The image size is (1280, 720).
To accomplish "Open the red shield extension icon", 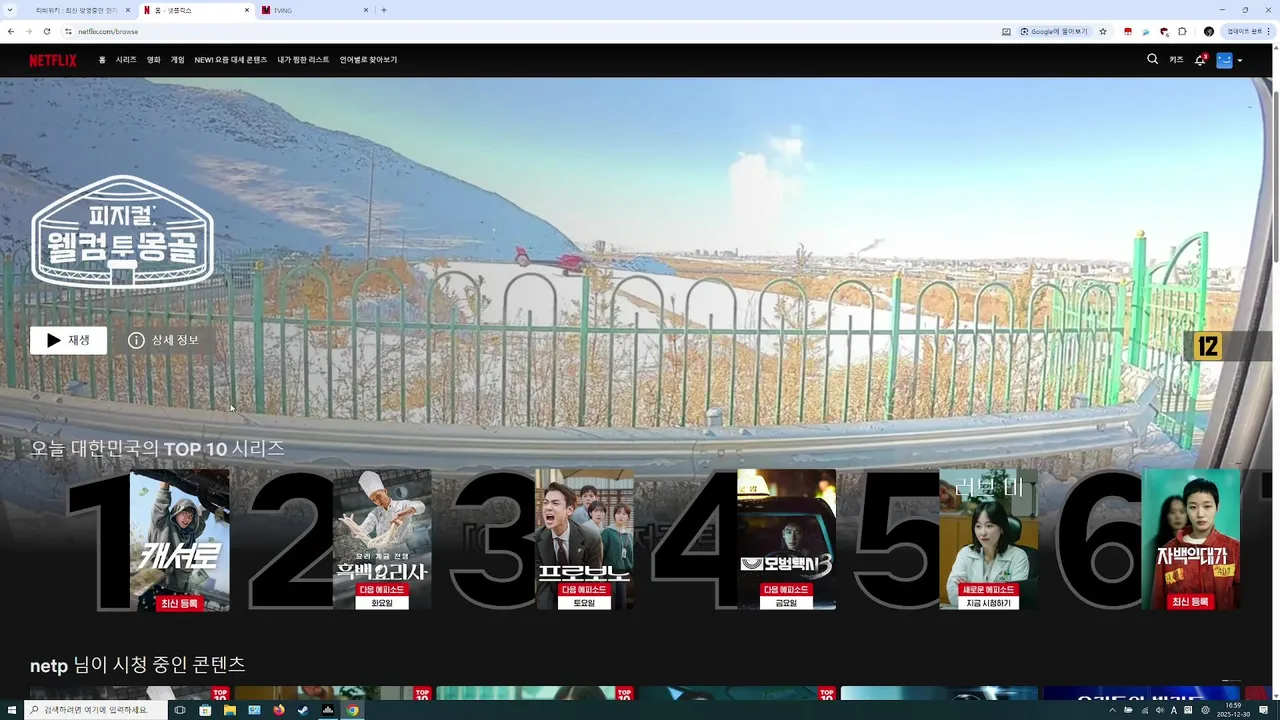I will (x=1164, y=31).
